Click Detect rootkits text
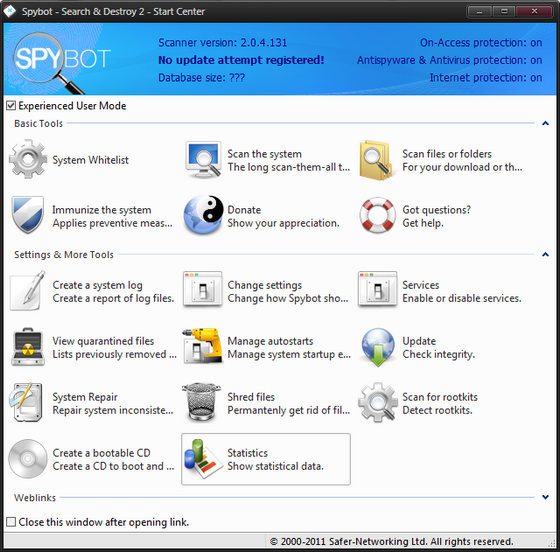This screenshot has width=560, height=552. coord(438,411)
